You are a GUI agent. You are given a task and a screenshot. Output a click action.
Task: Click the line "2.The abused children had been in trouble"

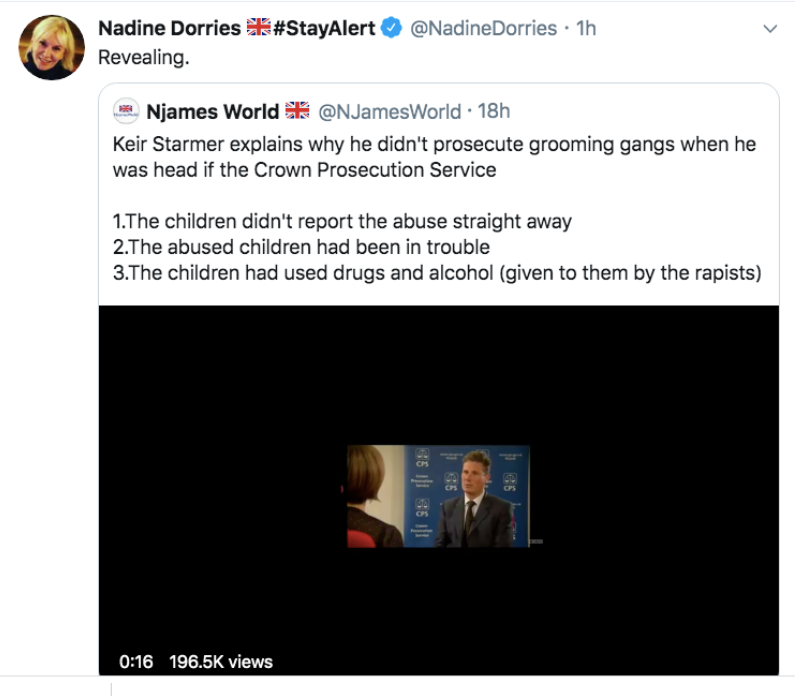[x=301, y=247]
